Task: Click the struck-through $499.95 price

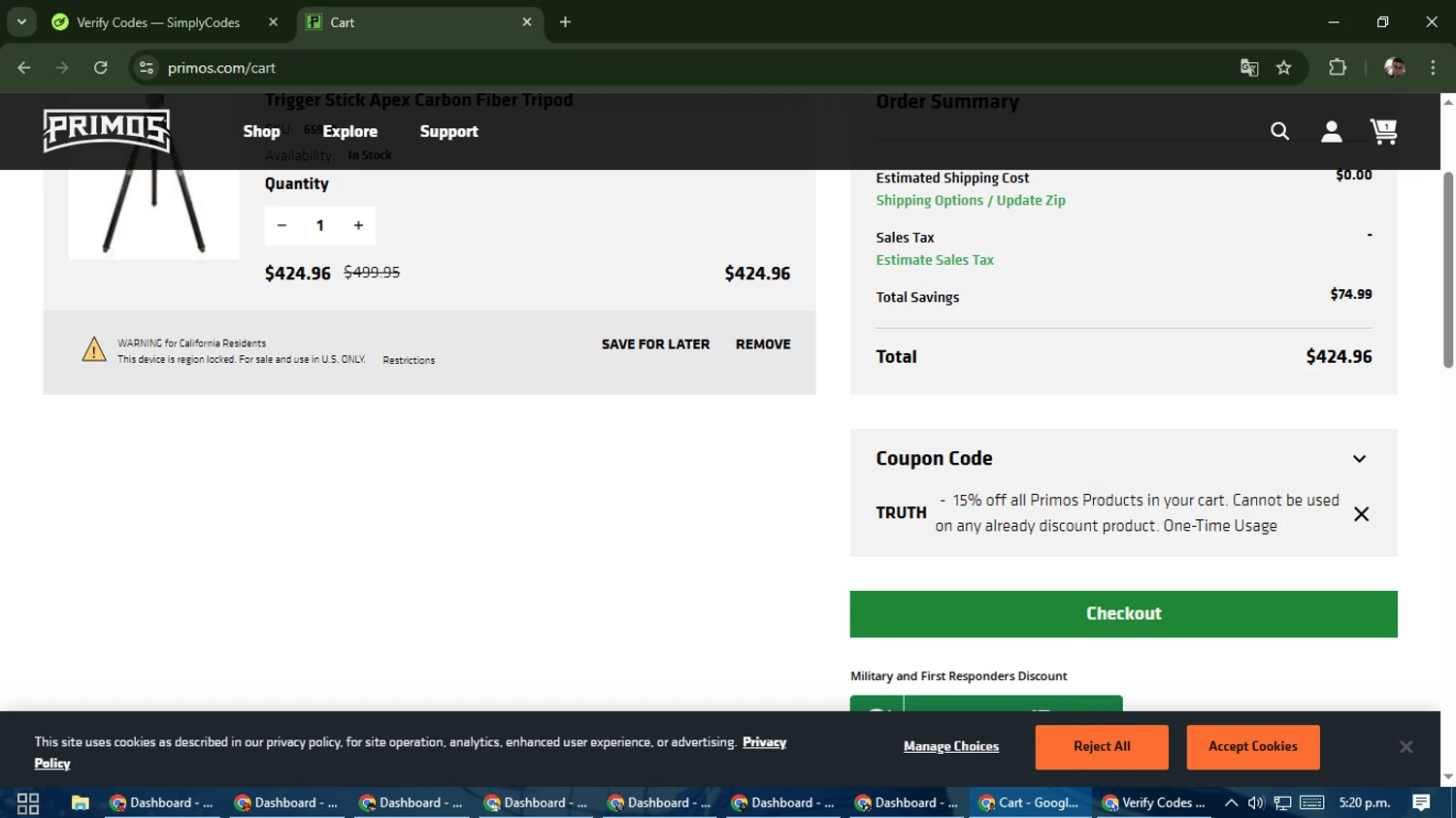Action: point(372,273)
